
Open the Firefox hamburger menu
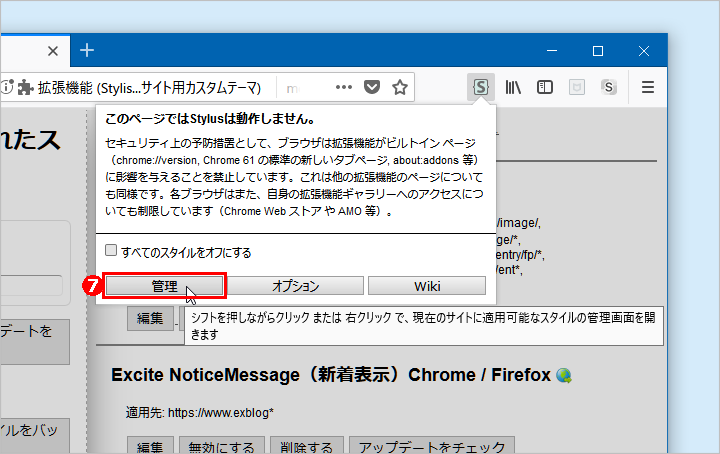[648, 87]
